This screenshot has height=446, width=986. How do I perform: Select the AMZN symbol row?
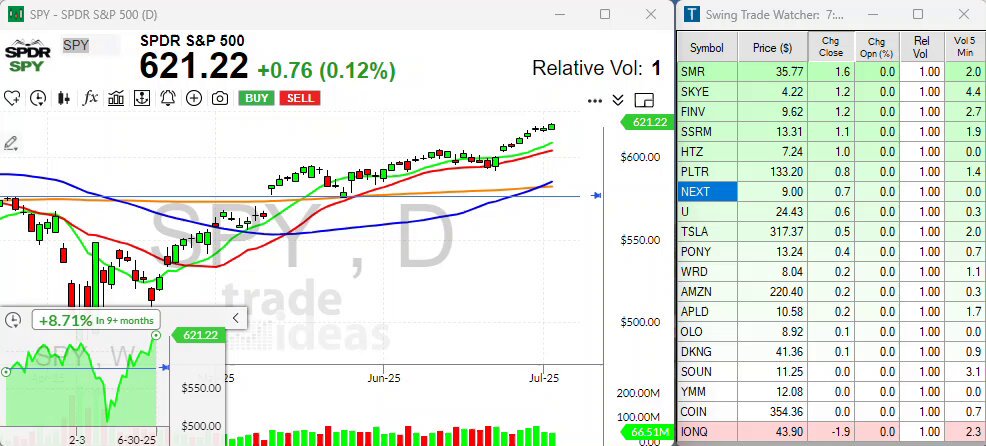(x=707, y=292)
